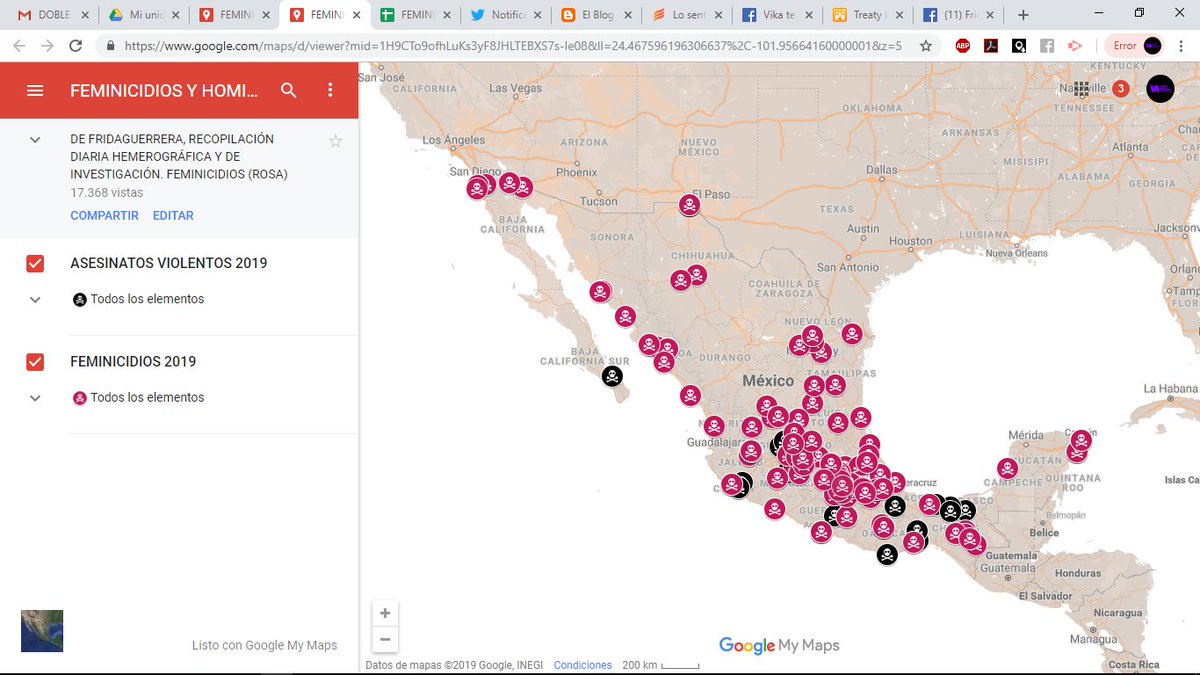The height and width of the screenshot is (675, 1200).
Task: View site security lock information
Action: pyautogui.click(x=110, y=46)
